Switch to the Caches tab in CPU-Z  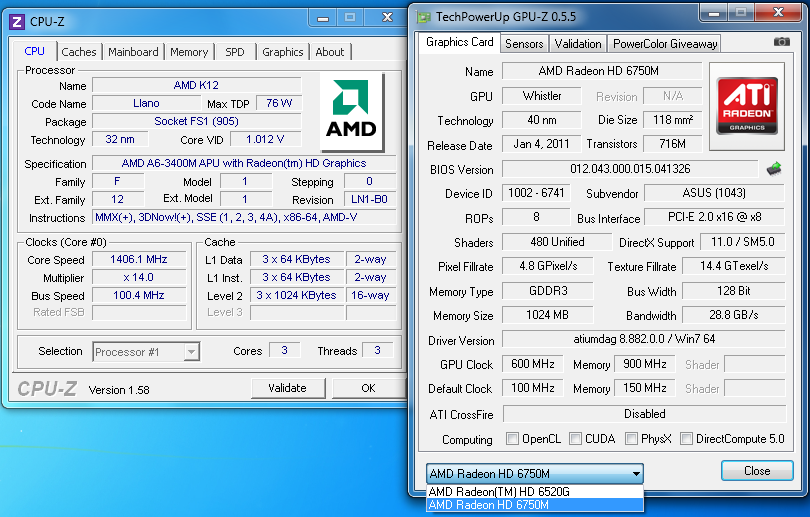click(x=79, y=52)
